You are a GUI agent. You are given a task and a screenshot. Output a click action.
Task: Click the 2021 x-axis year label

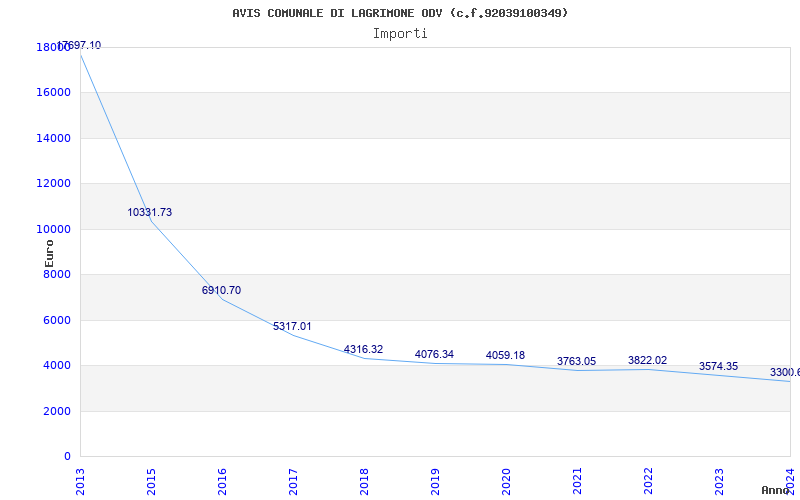577,481
